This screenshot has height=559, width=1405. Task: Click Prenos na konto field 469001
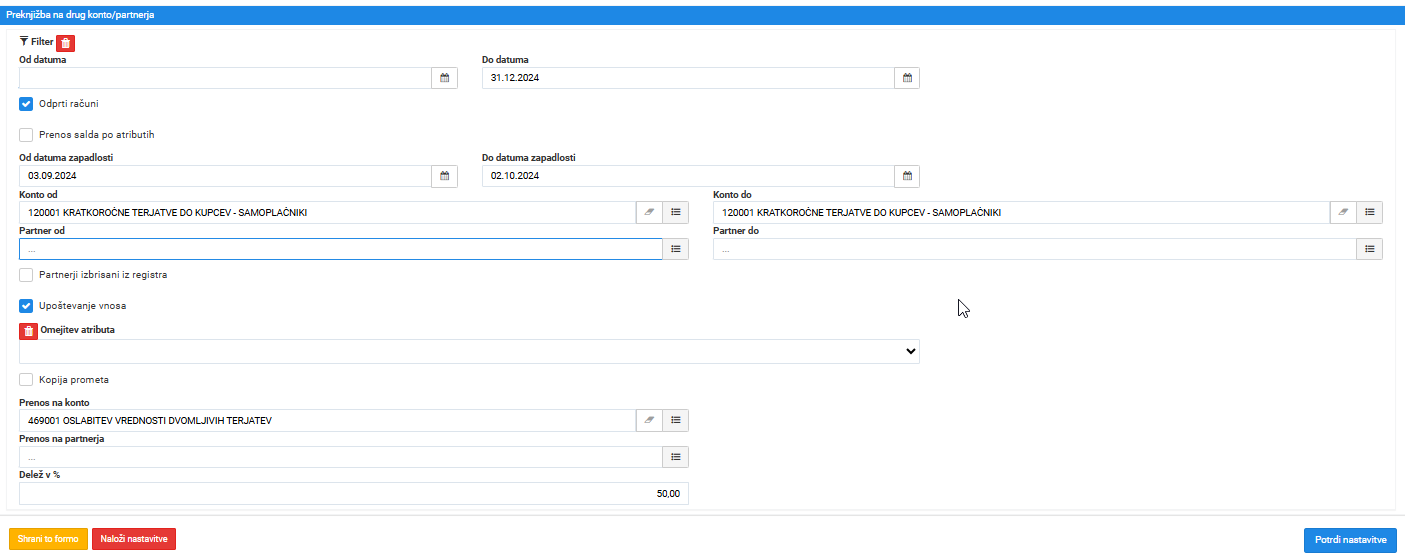click(327, 421)
